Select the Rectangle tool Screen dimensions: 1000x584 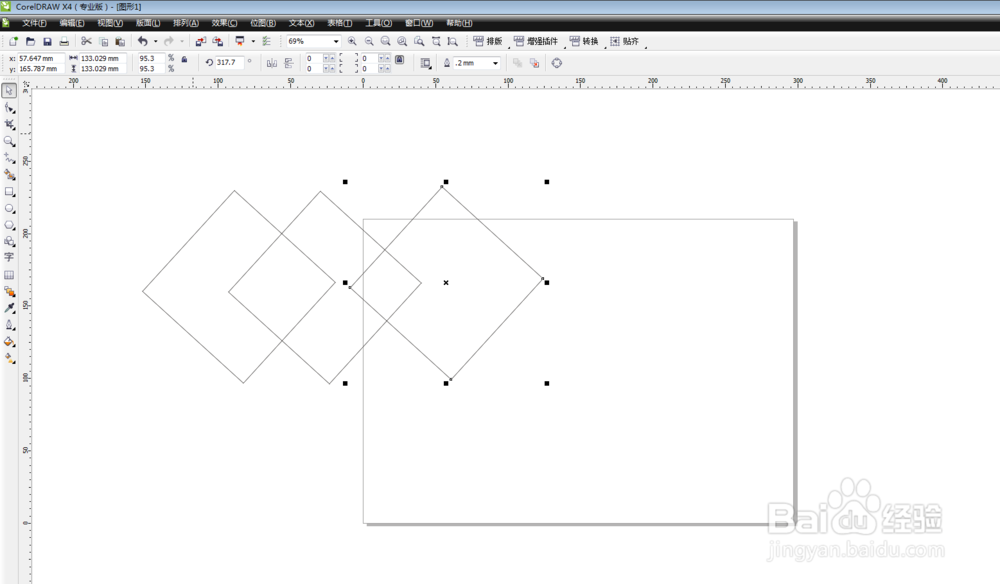tap(9, 192)
